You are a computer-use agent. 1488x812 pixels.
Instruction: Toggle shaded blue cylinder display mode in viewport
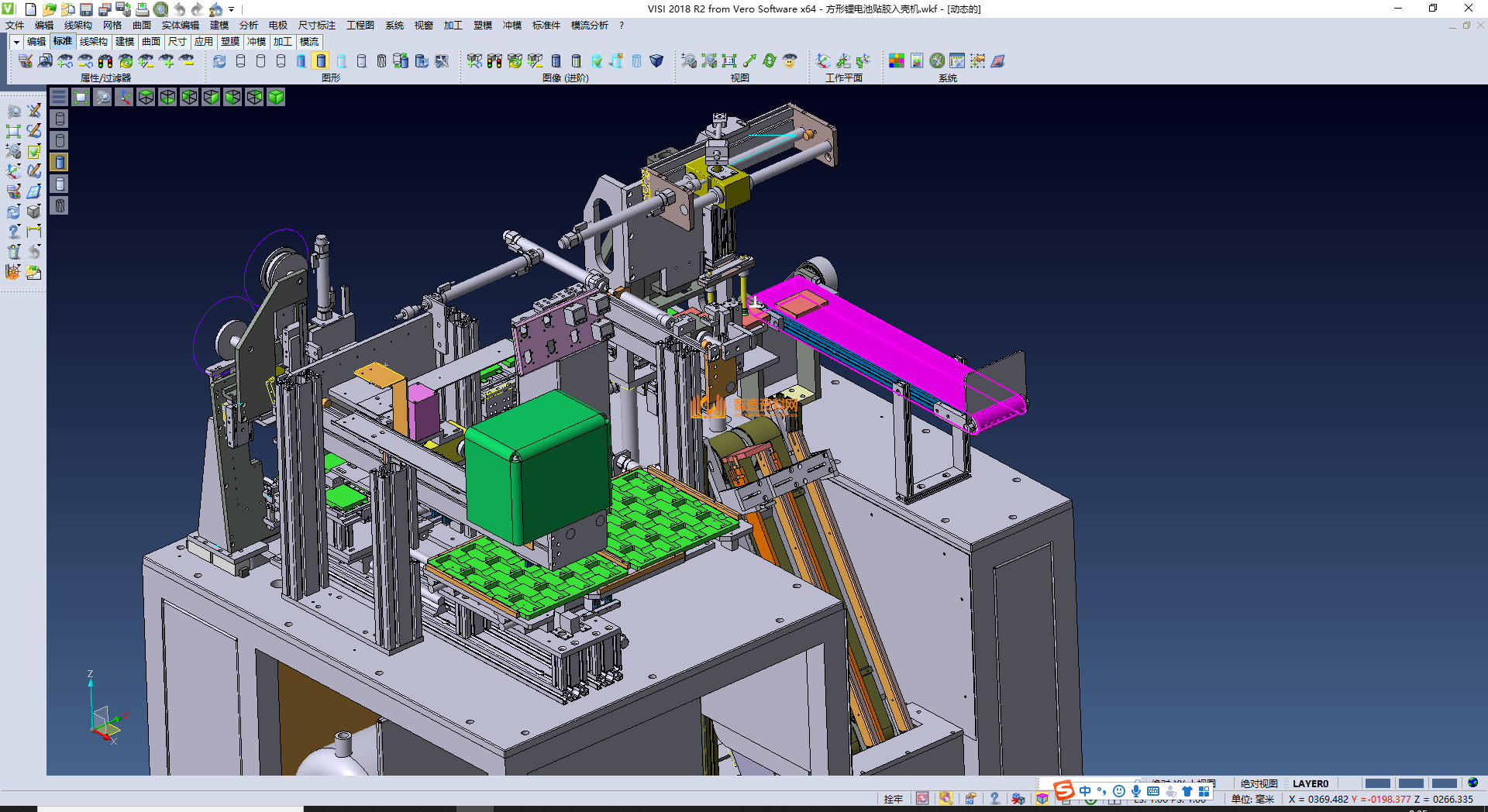click(x=60, y=162)
